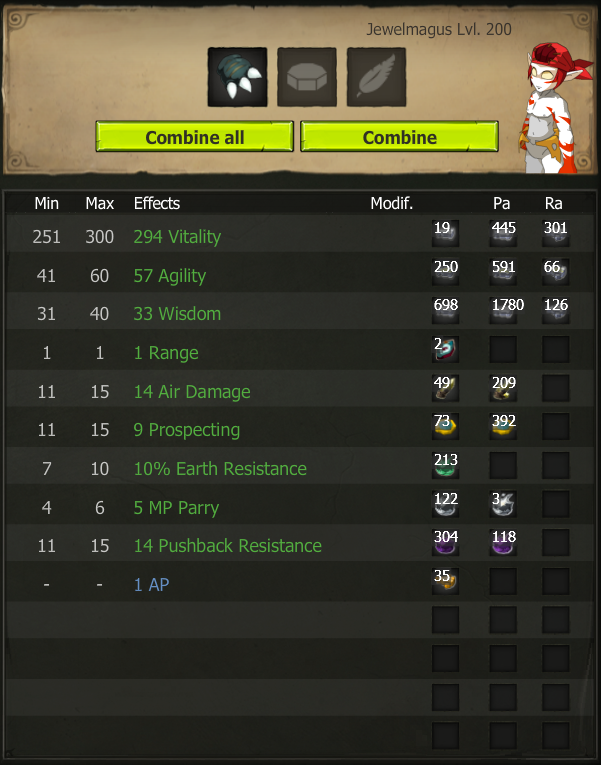This screenshot has height=765, width=601.
Task: Click the Pa MP Parry rune
Action: pos(503,503)
